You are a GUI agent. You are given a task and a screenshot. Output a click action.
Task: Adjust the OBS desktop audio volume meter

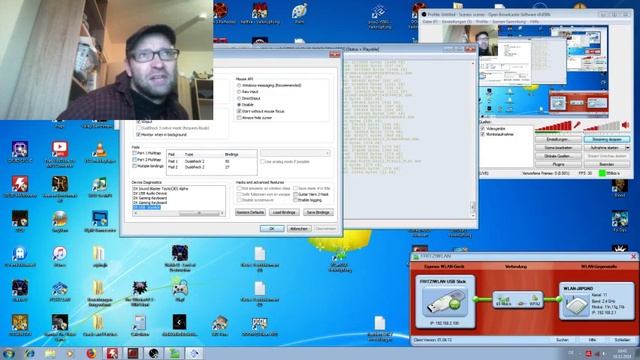coord(602,127)
